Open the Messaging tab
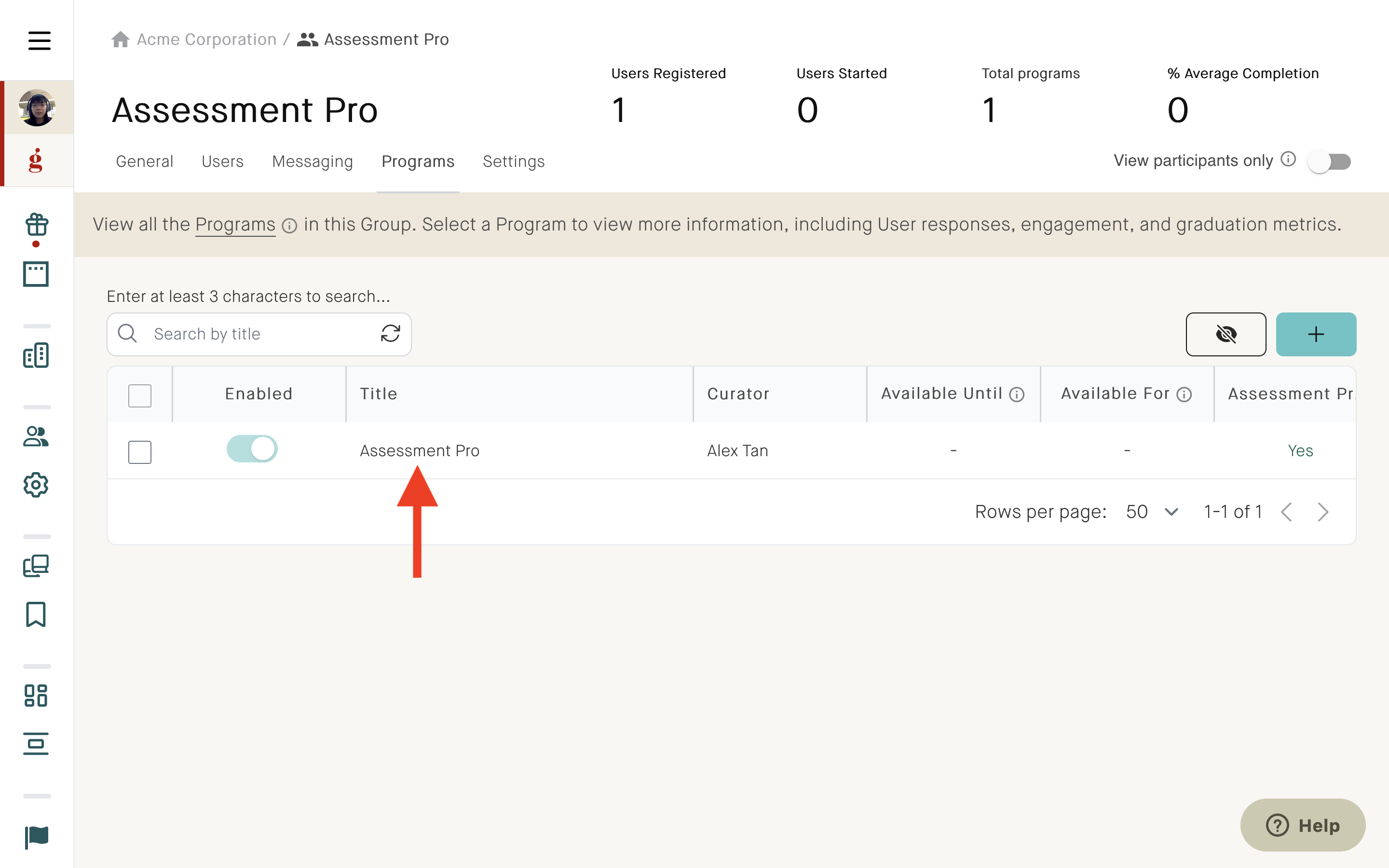The width and height of the screenshot is (1389, 868). [x=312, y=162]
